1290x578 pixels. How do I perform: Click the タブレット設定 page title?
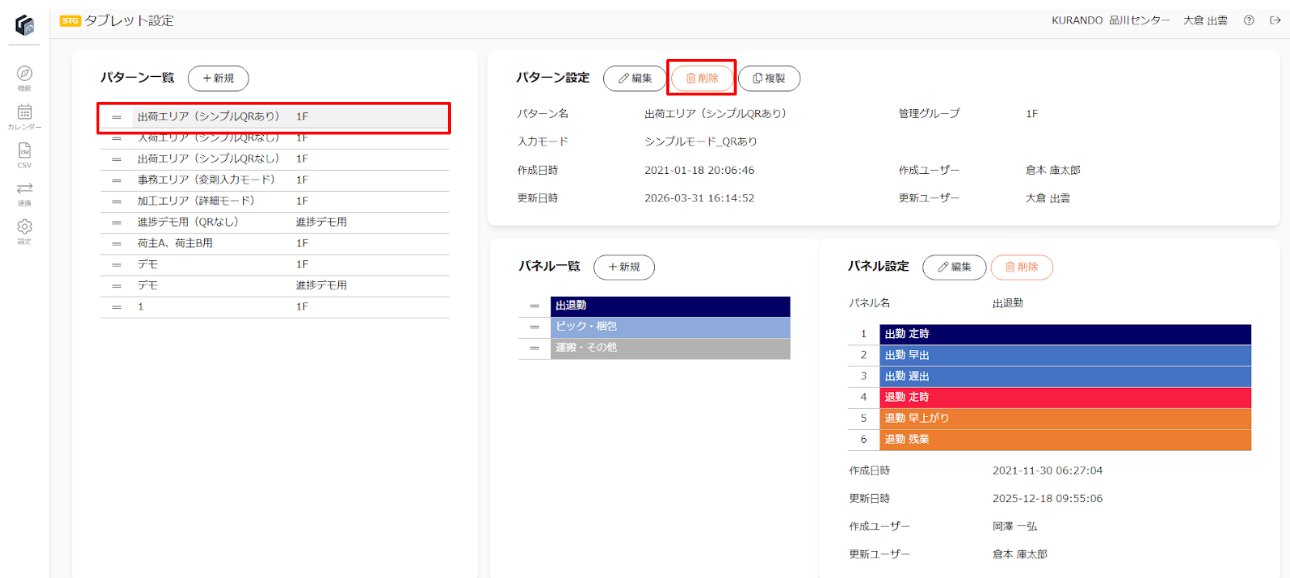(129, 20)
